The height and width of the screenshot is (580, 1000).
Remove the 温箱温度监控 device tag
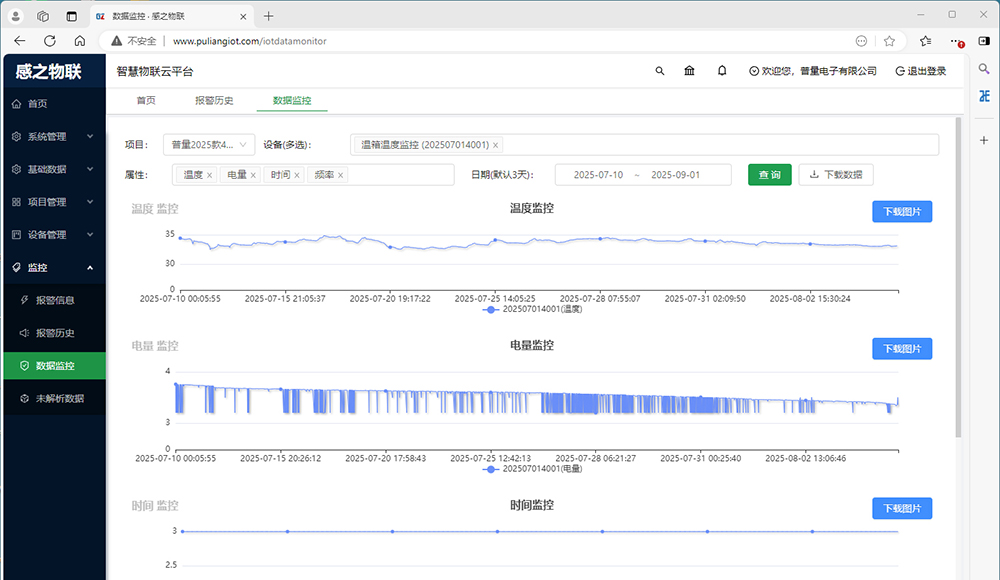(x=496, y=145)
